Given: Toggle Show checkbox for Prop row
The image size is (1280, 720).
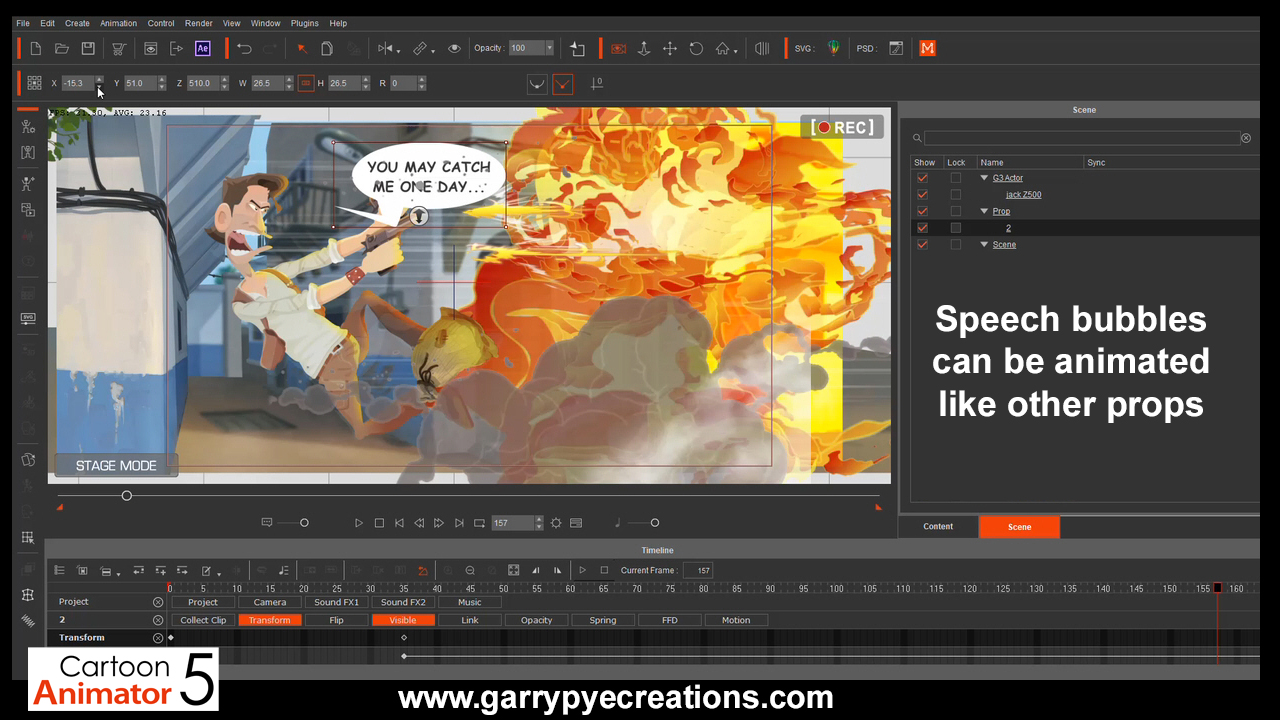Looking at the screenshot, I should (922, 211).
